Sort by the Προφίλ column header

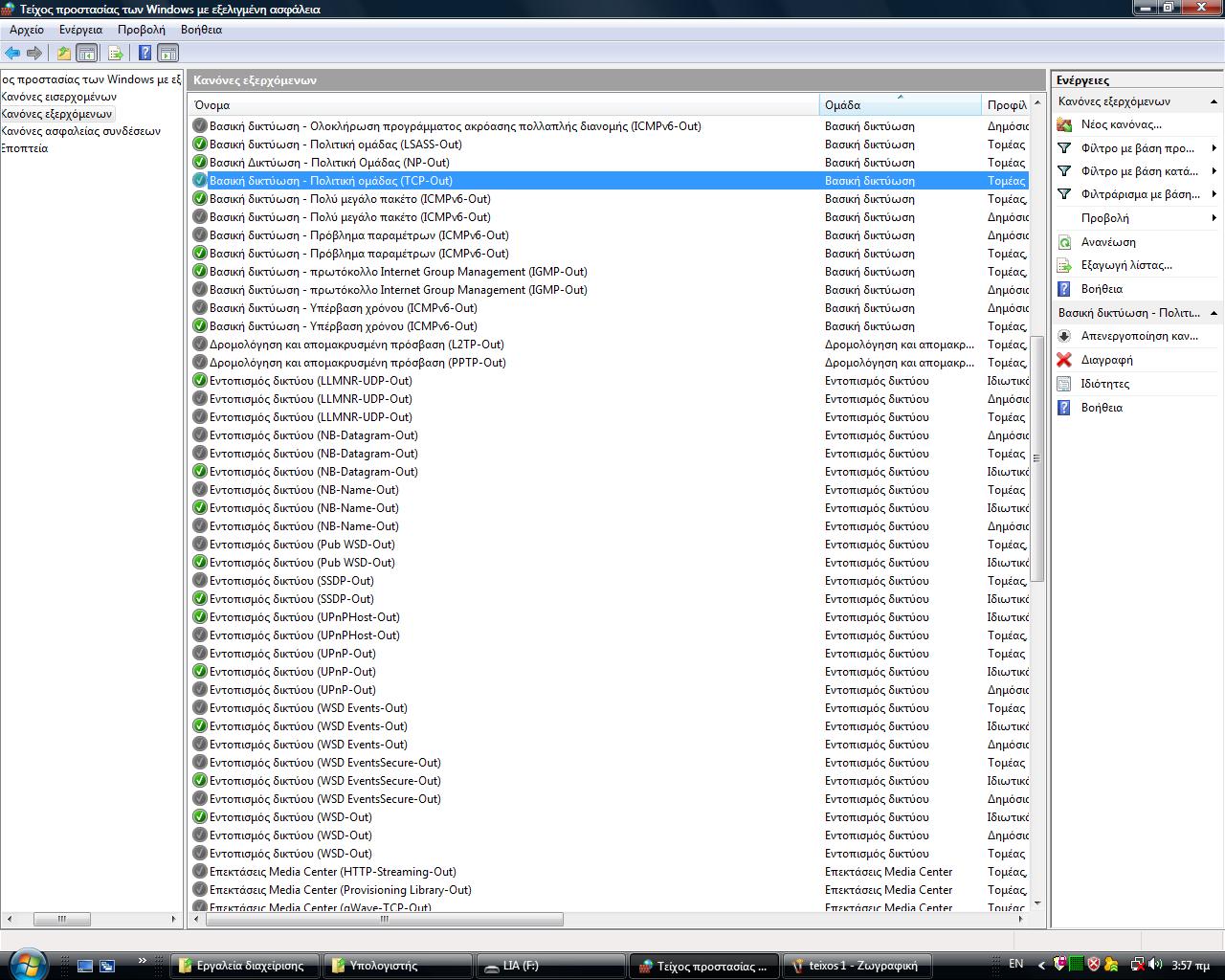(x=1006, y=105)
